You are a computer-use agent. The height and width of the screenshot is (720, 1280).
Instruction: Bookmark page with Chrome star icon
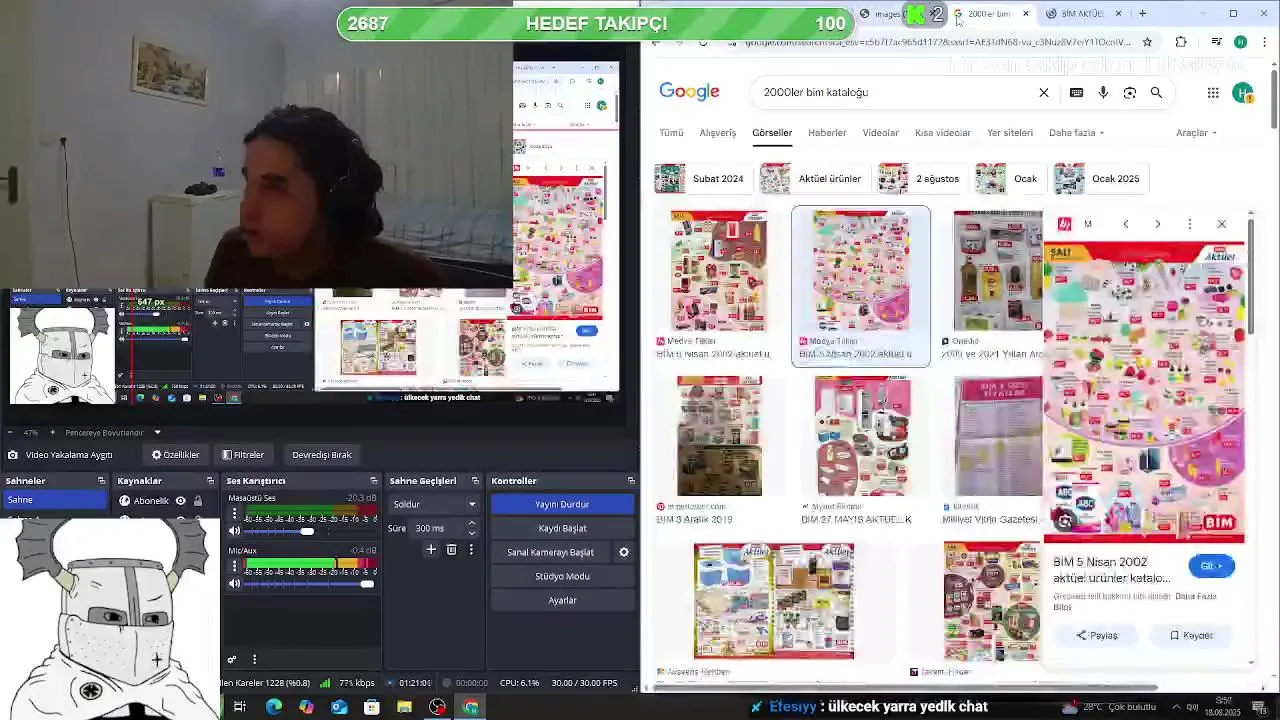(x=1147, y=42)
